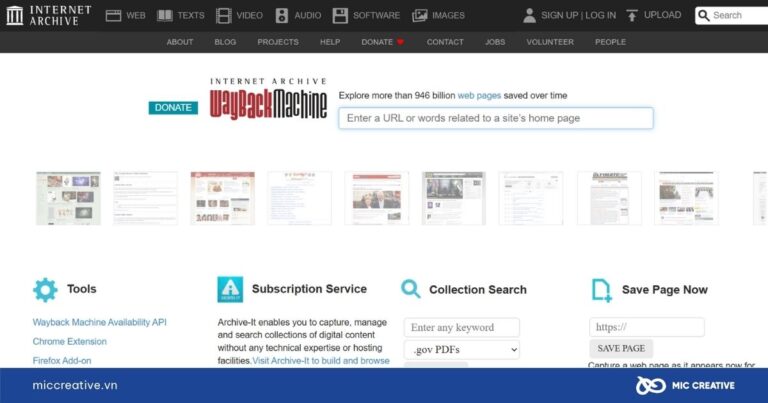The height and width of the screenshot is (403, 768).
Task: Click the red heart beside Donate
Action: coord(400,42)
